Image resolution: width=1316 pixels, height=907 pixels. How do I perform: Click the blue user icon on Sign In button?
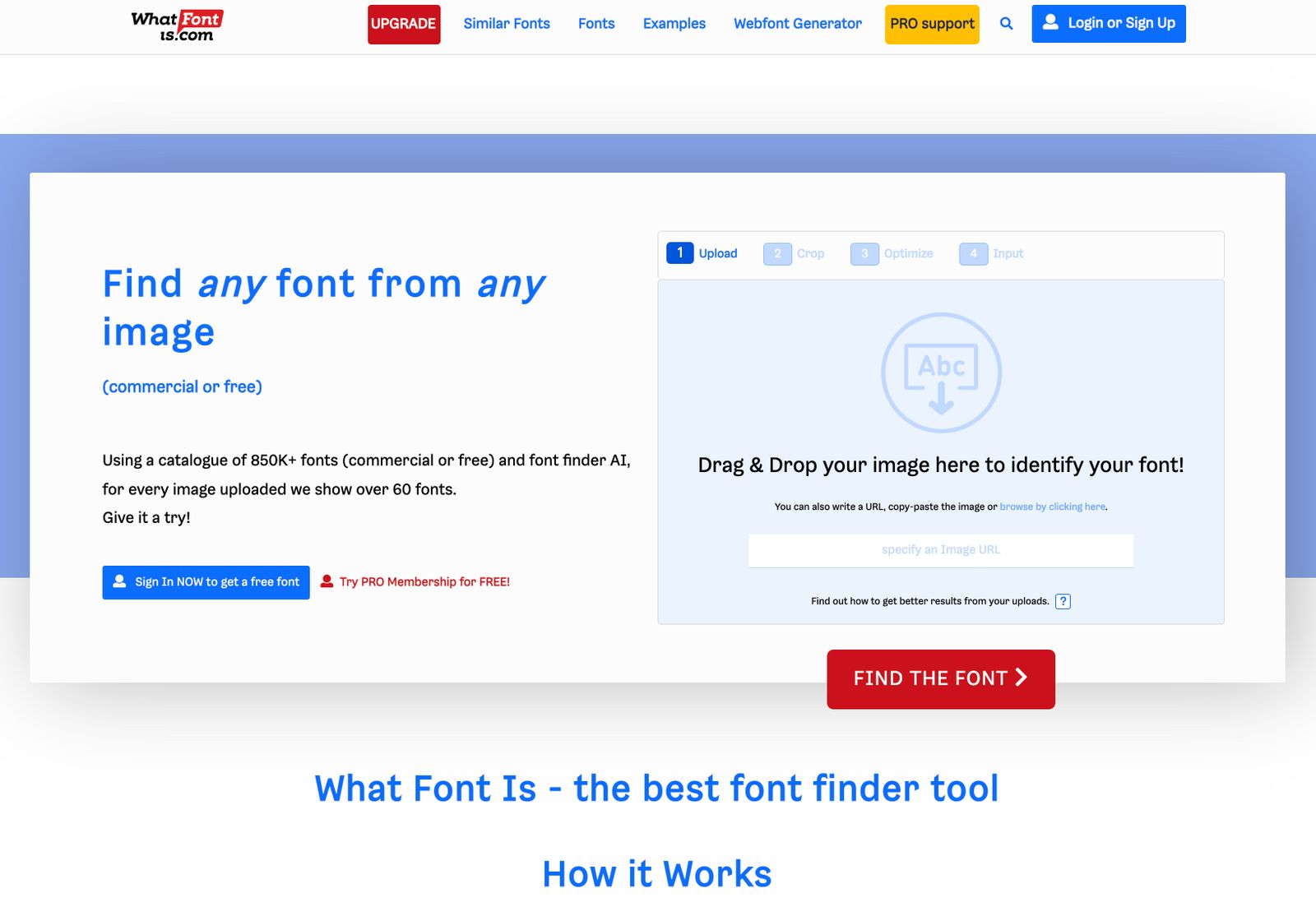pos(120,581)
